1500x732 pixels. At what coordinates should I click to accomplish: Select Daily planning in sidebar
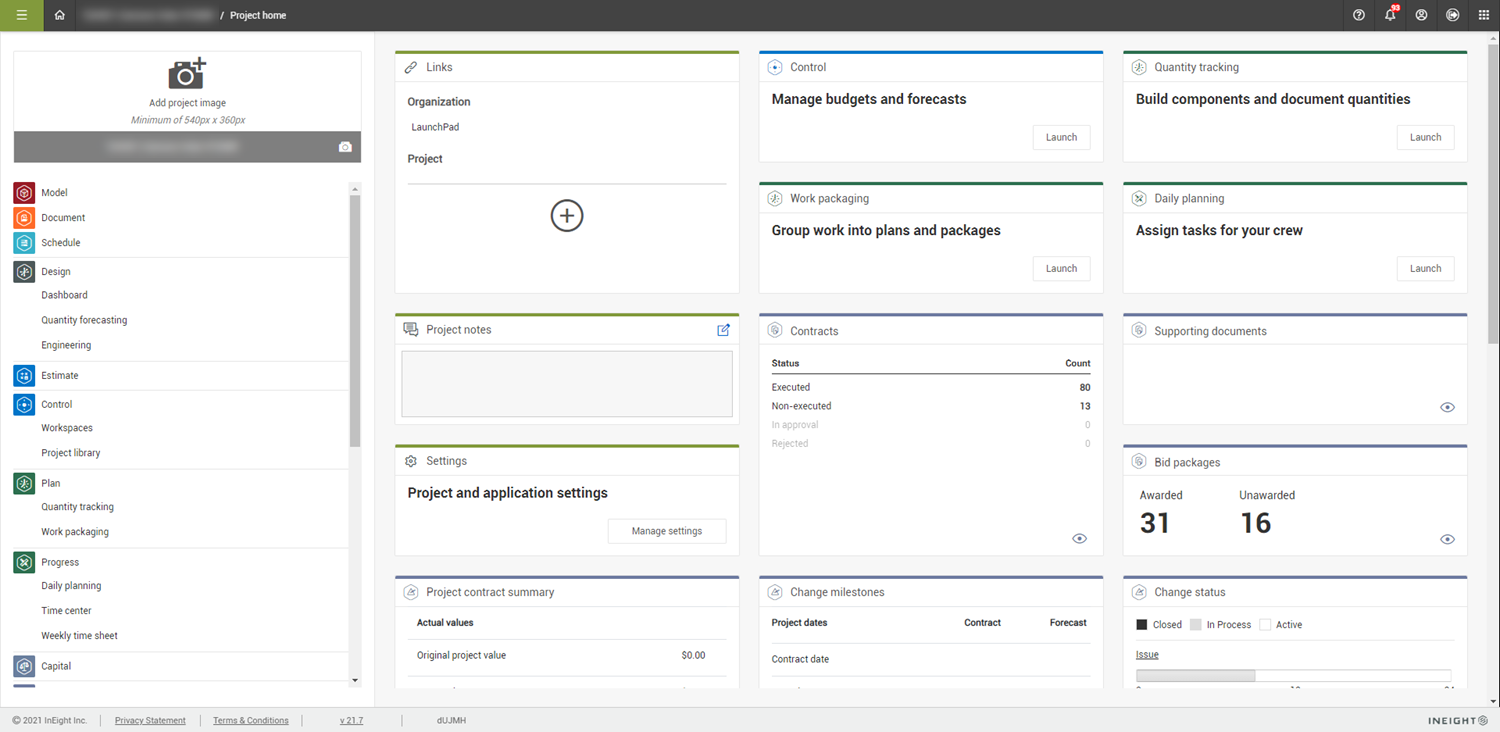pyautogui.click(x=71, y=586)
